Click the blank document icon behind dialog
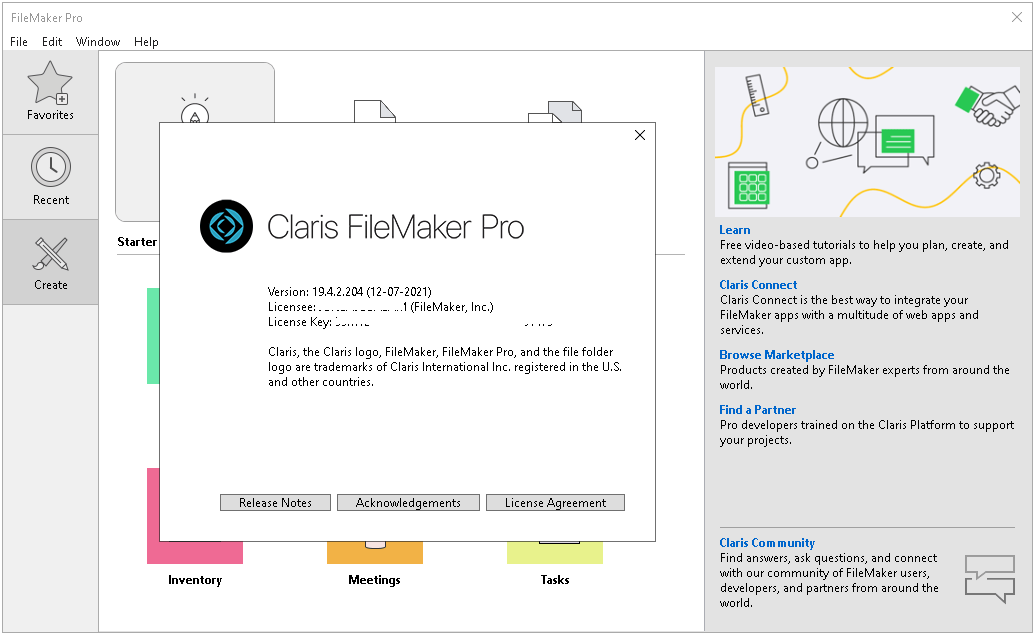Image resolution: width=1033 pixels, height=636 pixels. click(x=375, y=111)
